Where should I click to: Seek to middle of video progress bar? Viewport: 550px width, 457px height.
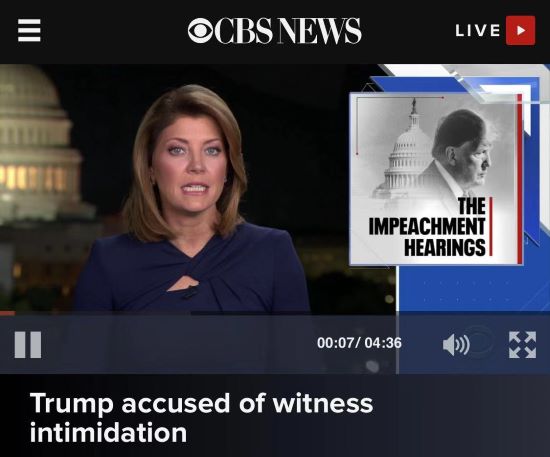(x=275, y=313)
